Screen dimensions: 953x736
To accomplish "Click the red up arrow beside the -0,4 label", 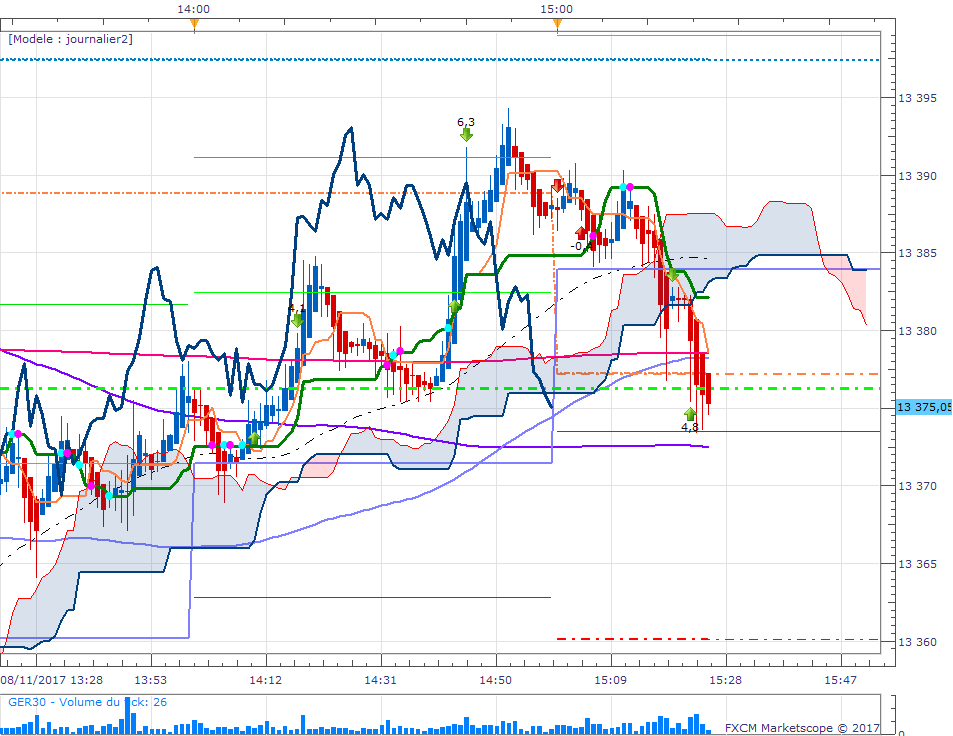I will (x=582, y=233).
